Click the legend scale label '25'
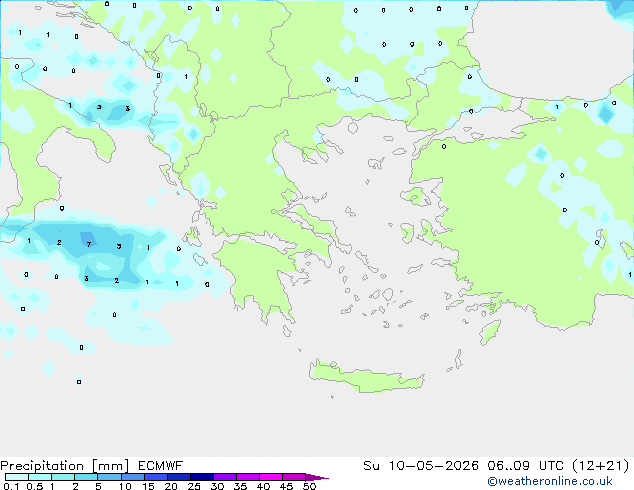The image size is (634, 490). click(x=194, y=486)
